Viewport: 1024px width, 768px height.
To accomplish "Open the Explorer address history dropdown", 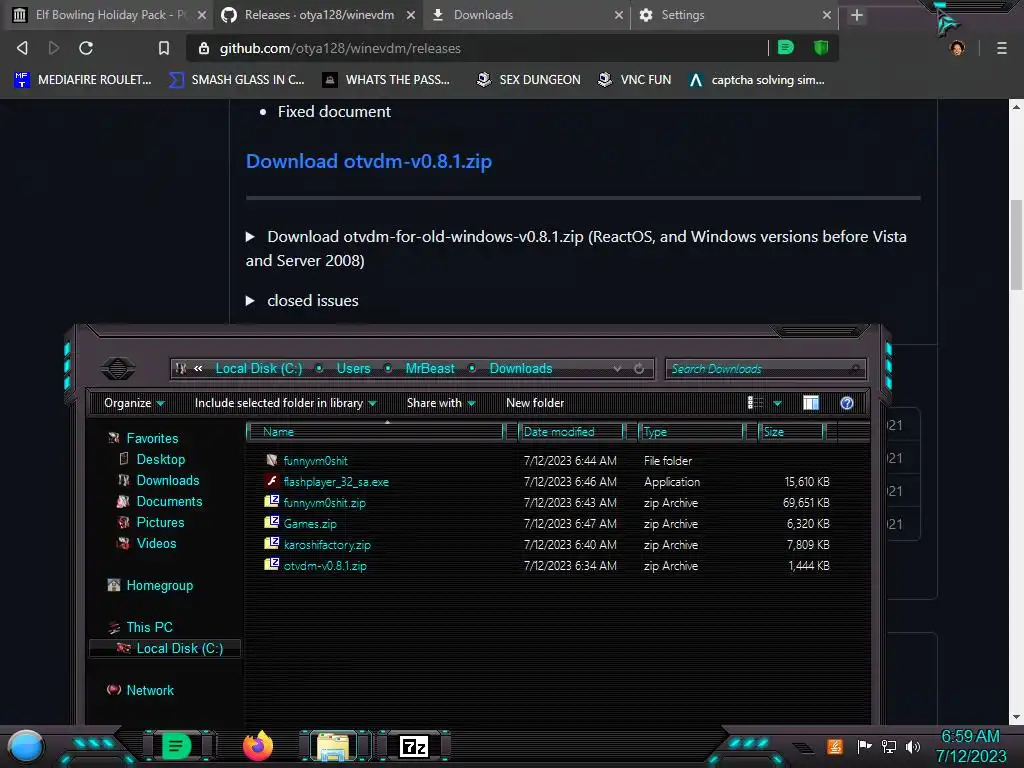I will [x=617, y=369].
